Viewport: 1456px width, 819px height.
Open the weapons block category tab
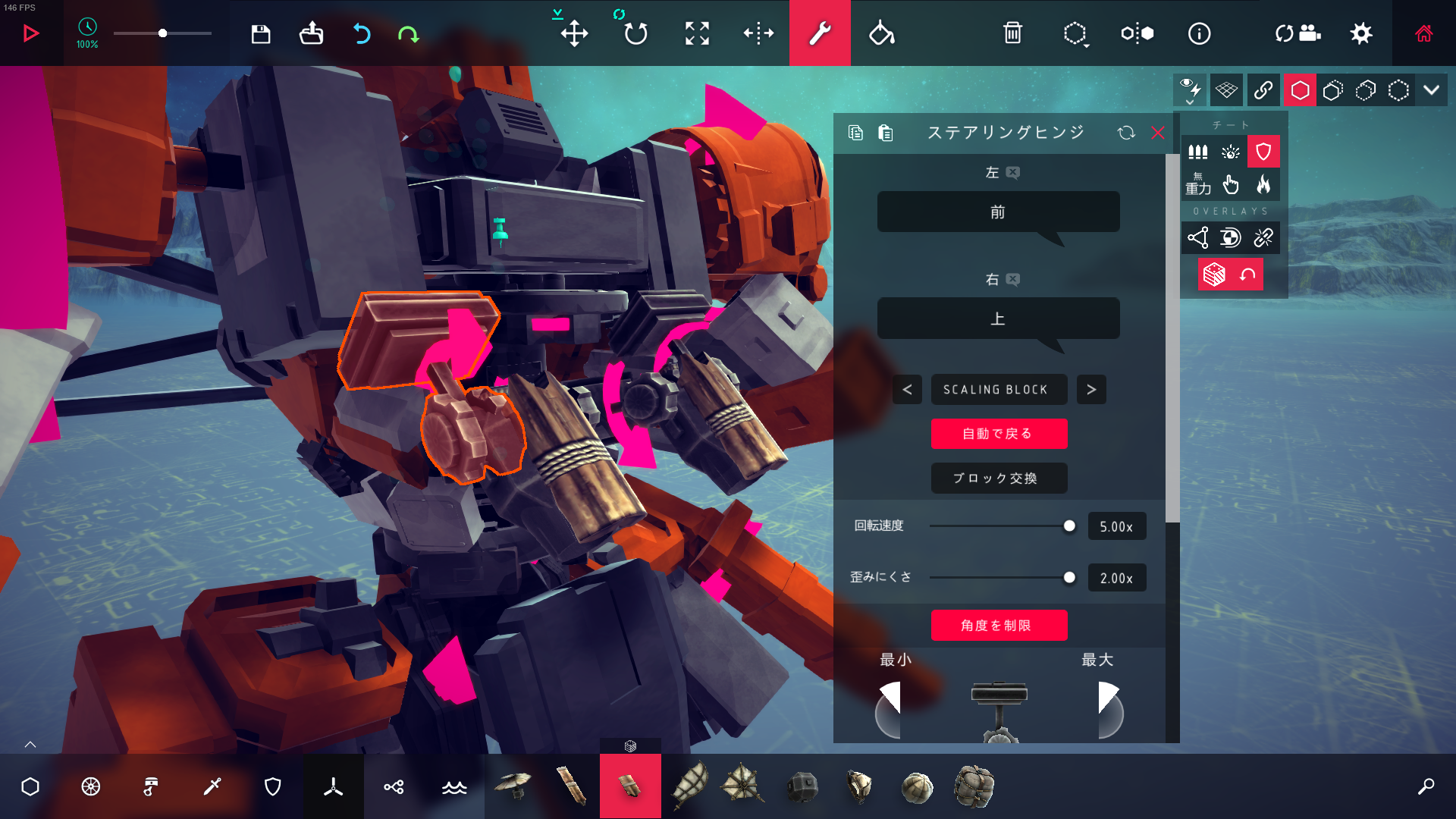coord(212,787)
